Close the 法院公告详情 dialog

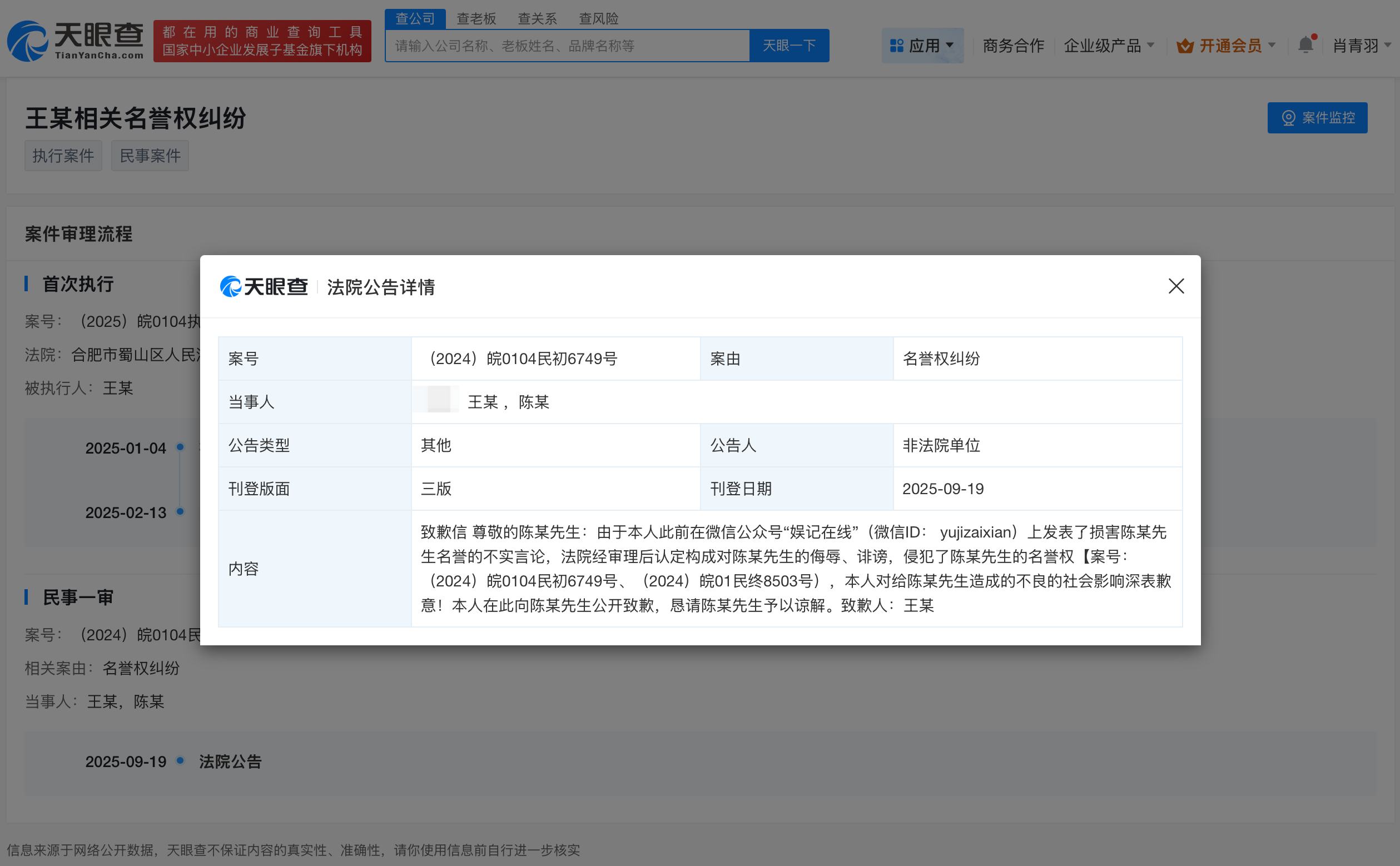pos(1176,286)
